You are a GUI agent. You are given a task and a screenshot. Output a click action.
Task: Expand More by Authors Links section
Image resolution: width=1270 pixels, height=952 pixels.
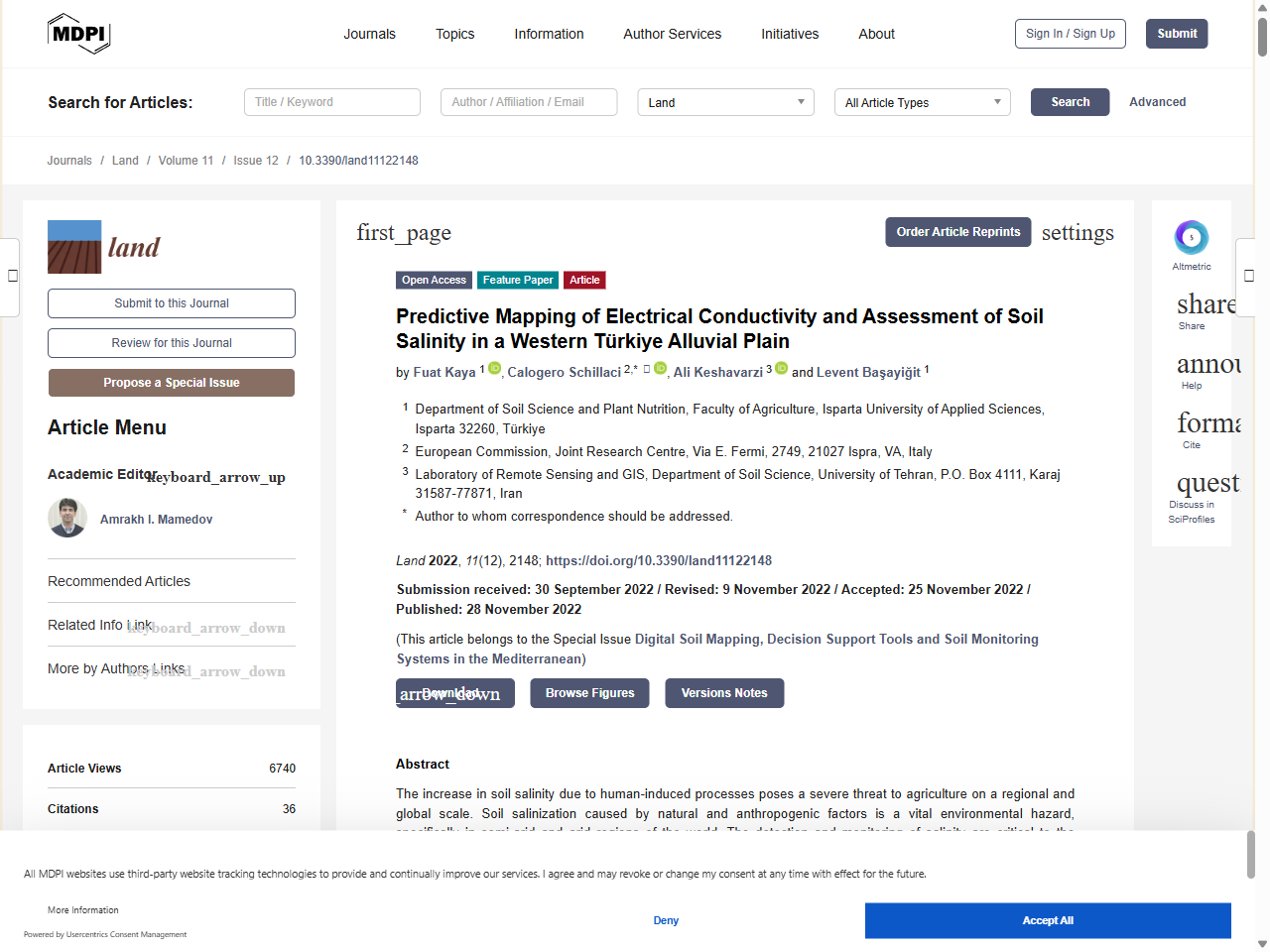(x=206, y=671)
